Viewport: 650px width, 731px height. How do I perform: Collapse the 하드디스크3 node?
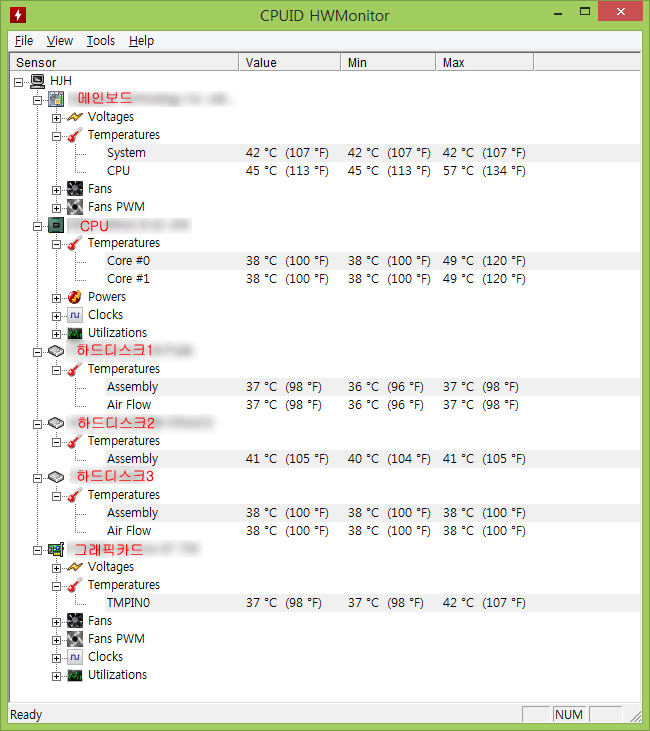click(x=37, y=478)
